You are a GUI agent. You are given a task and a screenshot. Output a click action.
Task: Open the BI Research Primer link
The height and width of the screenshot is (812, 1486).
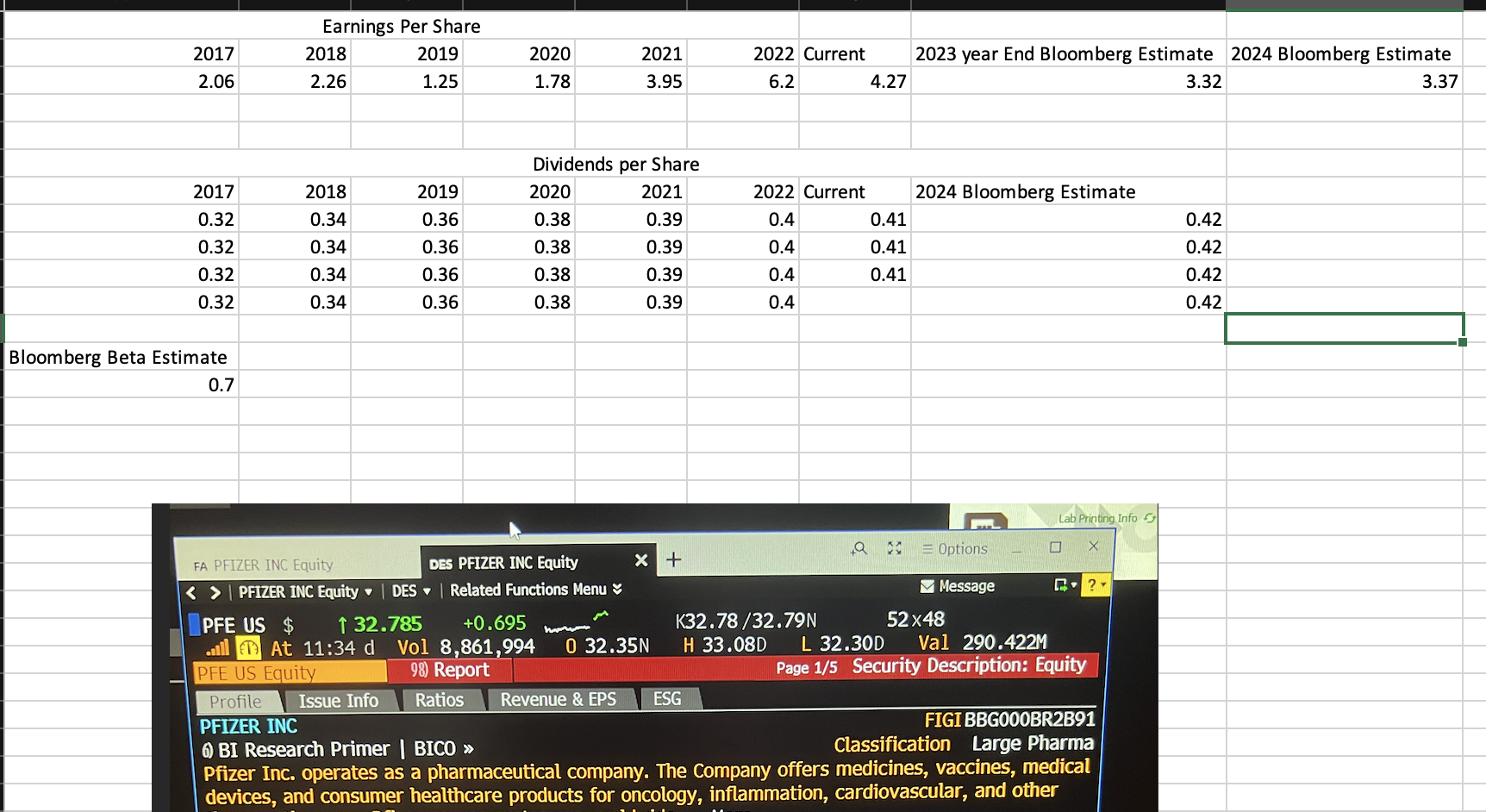296,749
